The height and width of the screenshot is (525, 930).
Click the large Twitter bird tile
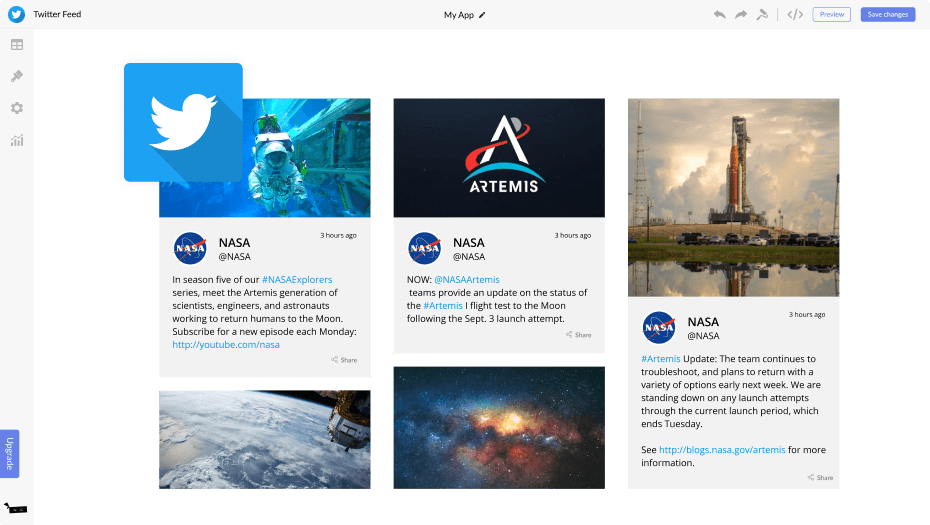click(183, 122)
